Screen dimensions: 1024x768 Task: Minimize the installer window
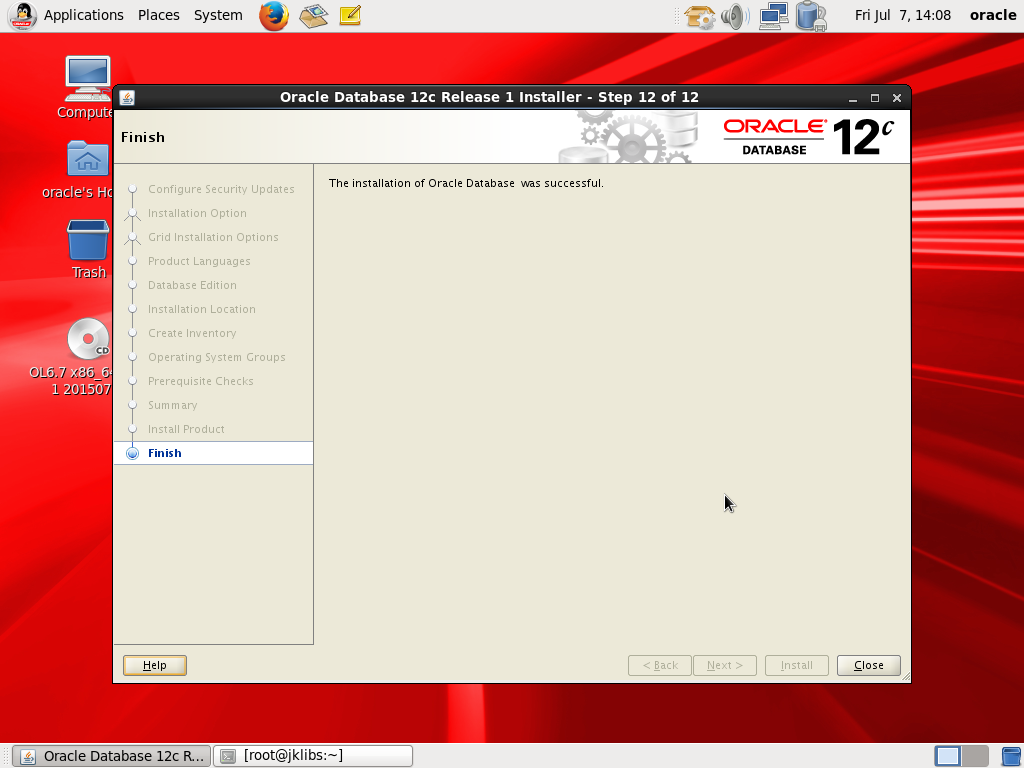pyautogui.click(x=853, y=98)
